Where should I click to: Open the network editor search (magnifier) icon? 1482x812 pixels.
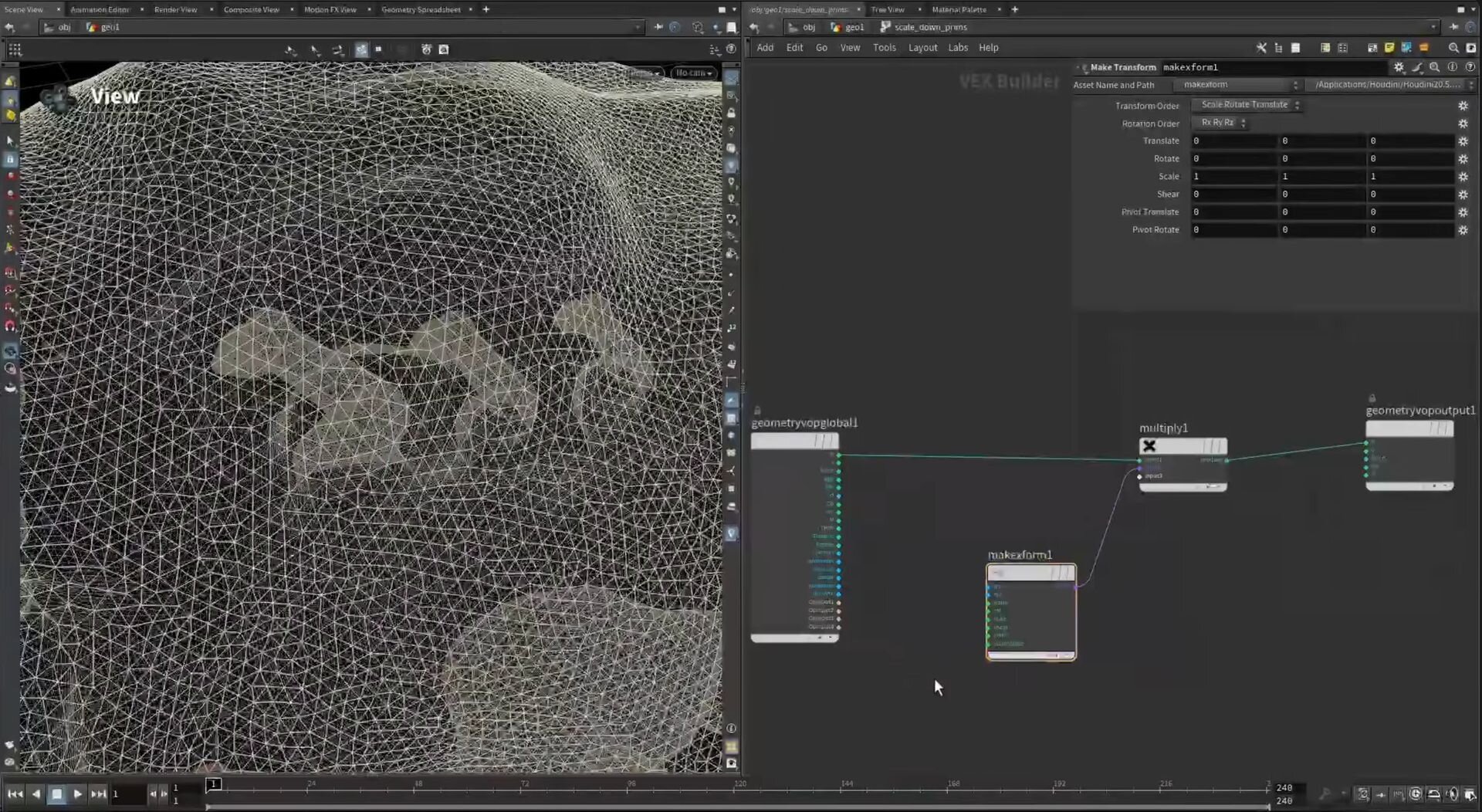point(1453,48)
